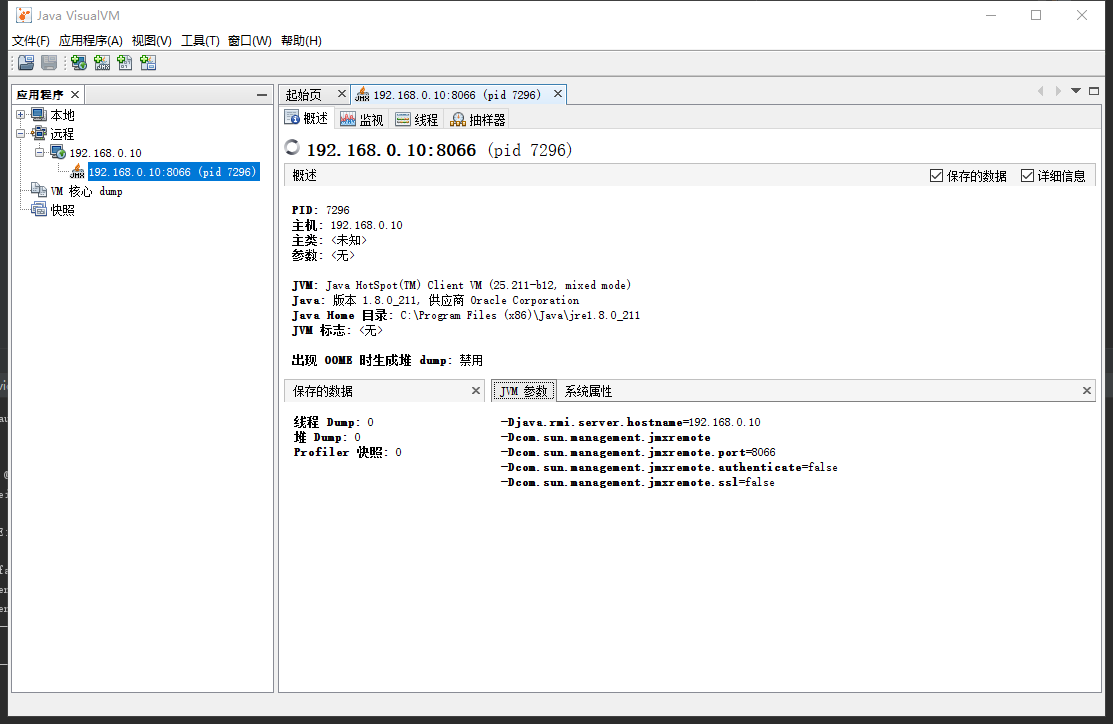Select the 快照 tree item
Screen dimensions: 1113x724
(x=62, y=210)
